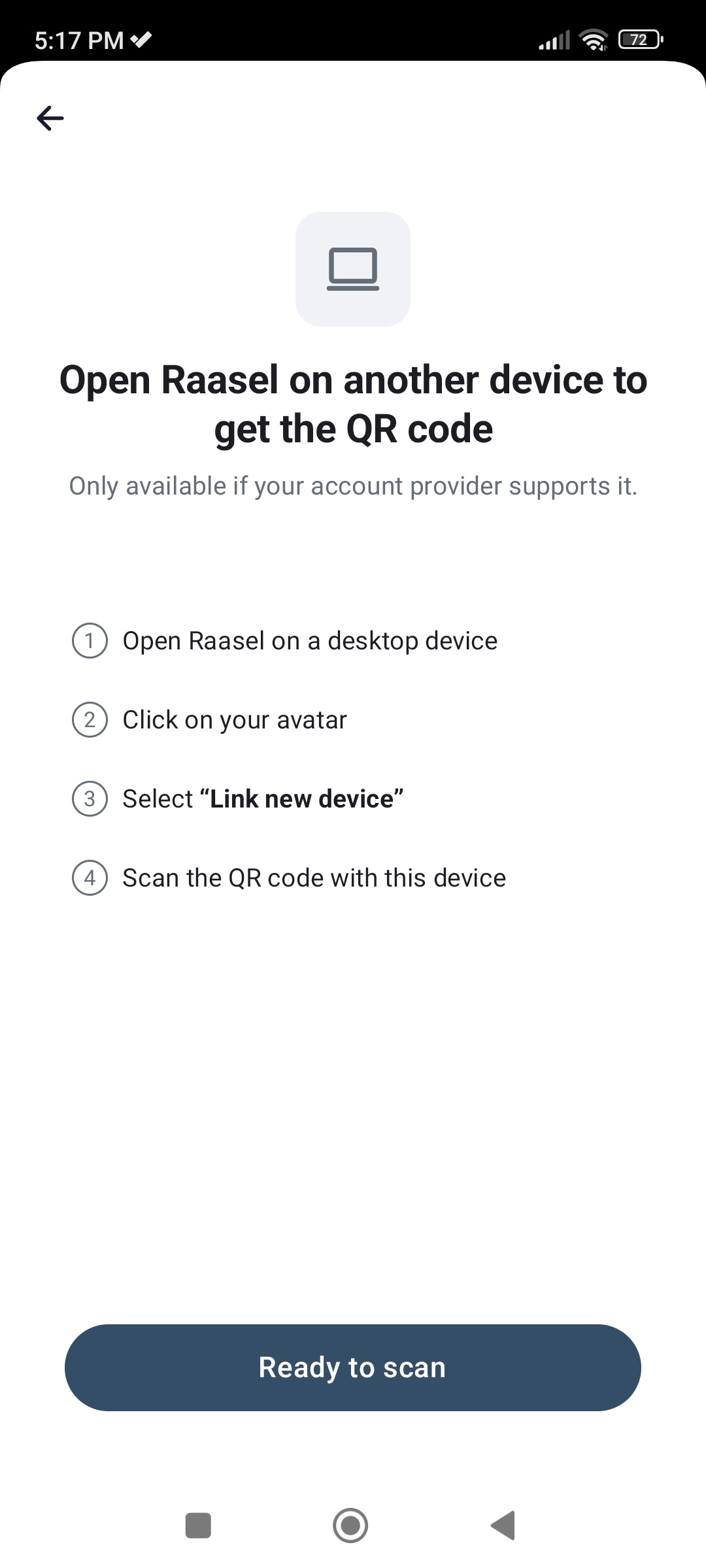Tap the "Link new device" bold text
The width and height of the screenshot is (706, 1568).
tap(301, 799)
